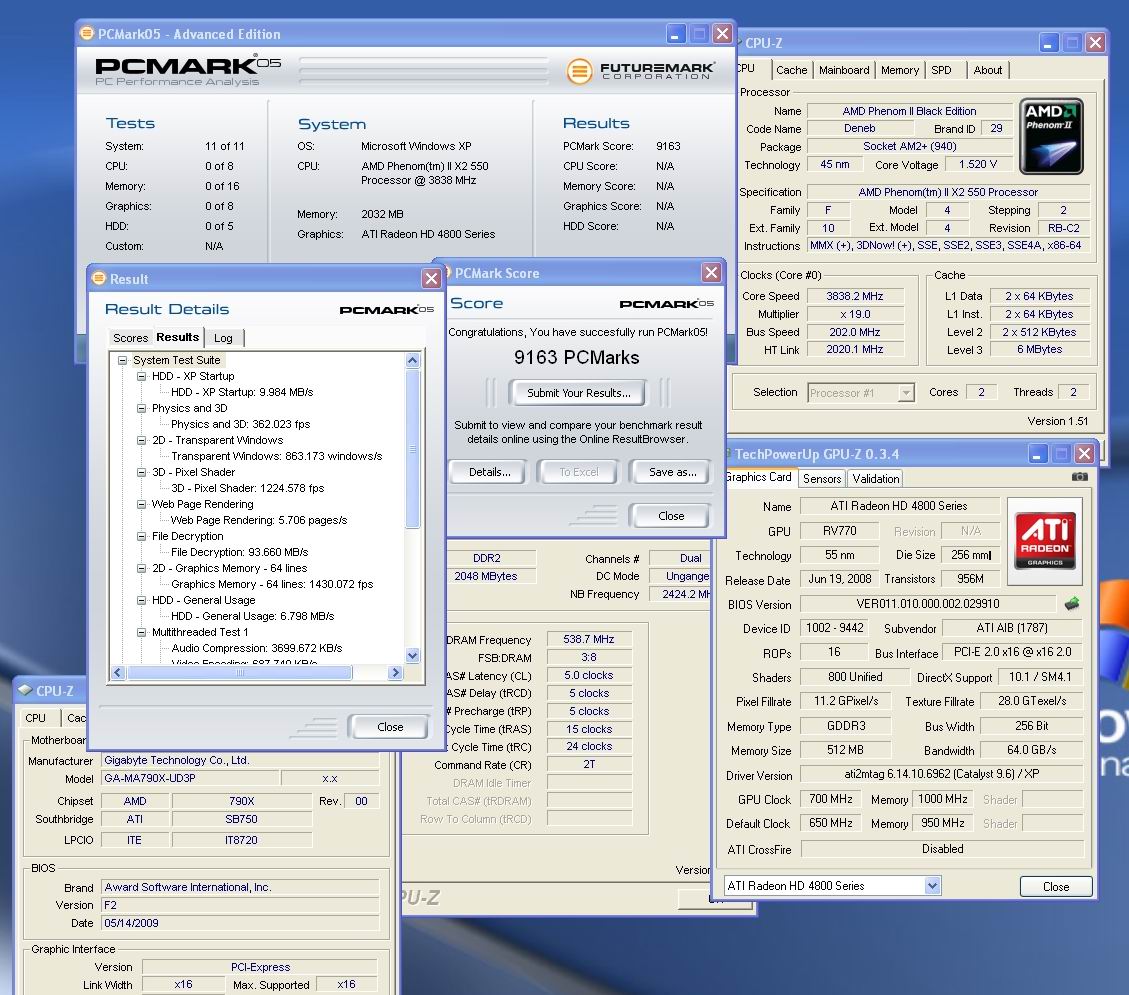Collapse the Multithreaded Test 1 node

[142, 632]
